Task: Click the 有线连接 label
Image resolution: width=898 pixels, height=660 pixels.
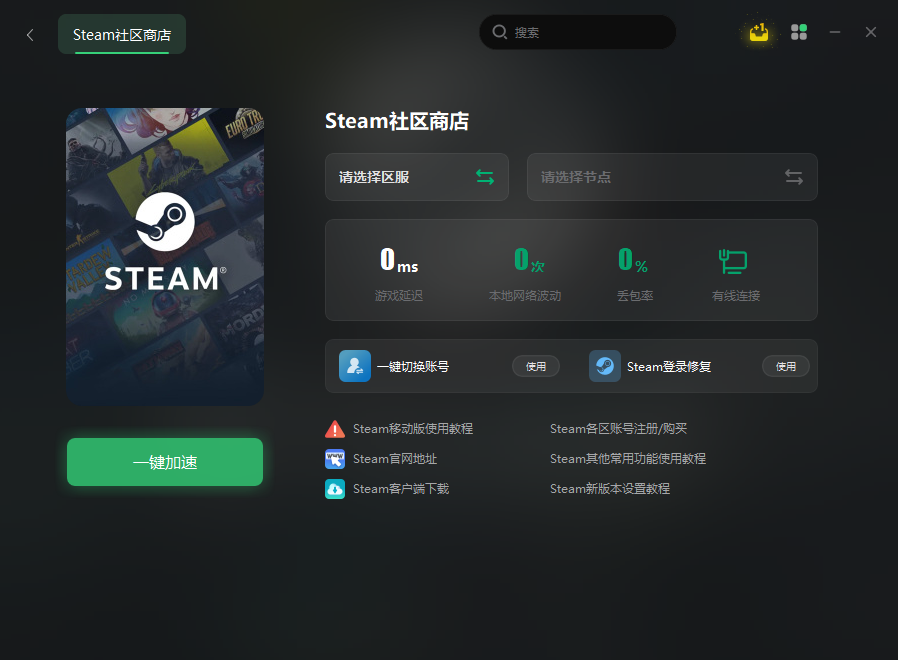Action: [x=736, y=296]
